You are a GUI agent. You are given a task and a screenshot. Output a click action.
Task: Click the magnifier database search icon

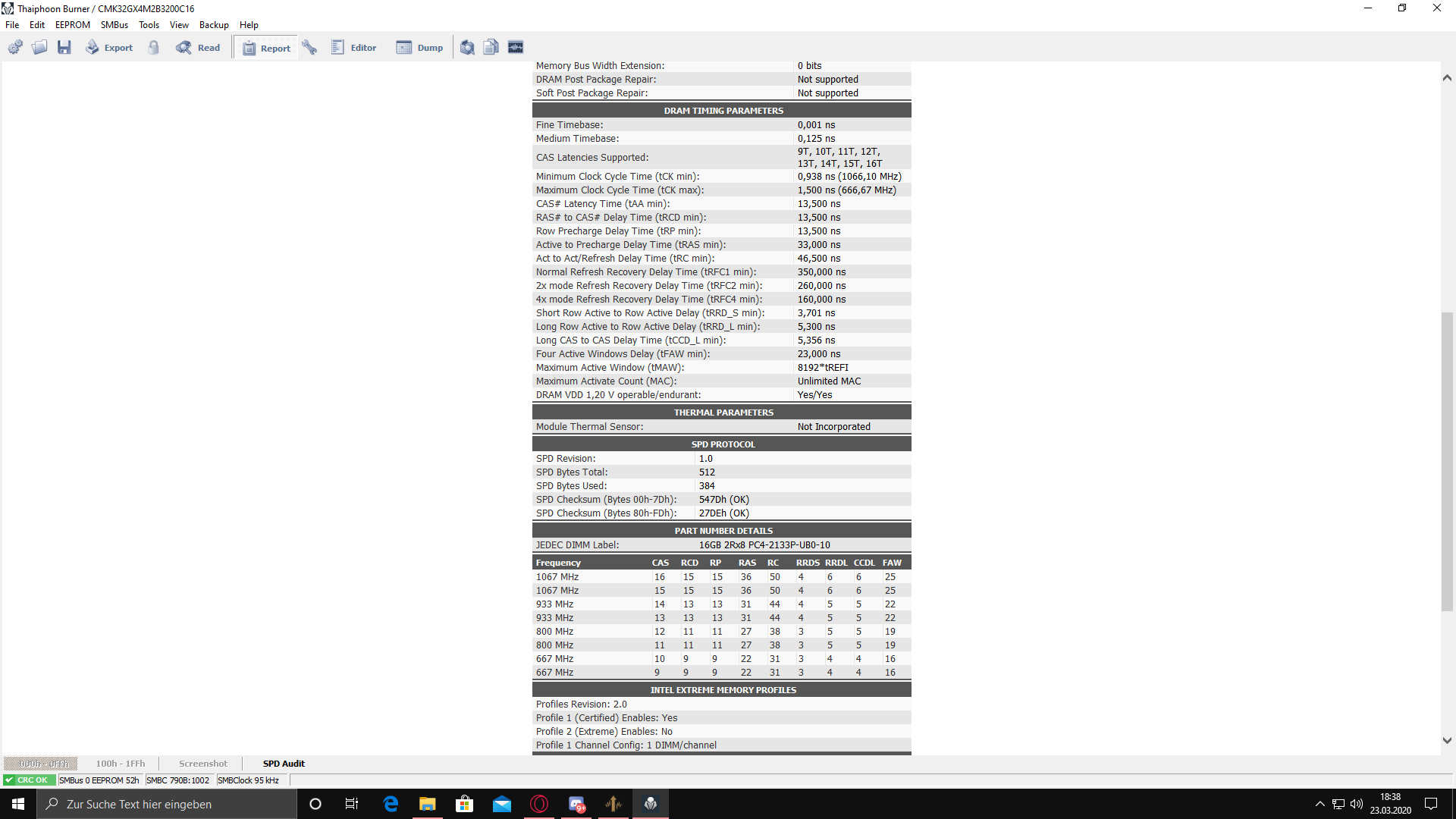[x=467, y=48]
